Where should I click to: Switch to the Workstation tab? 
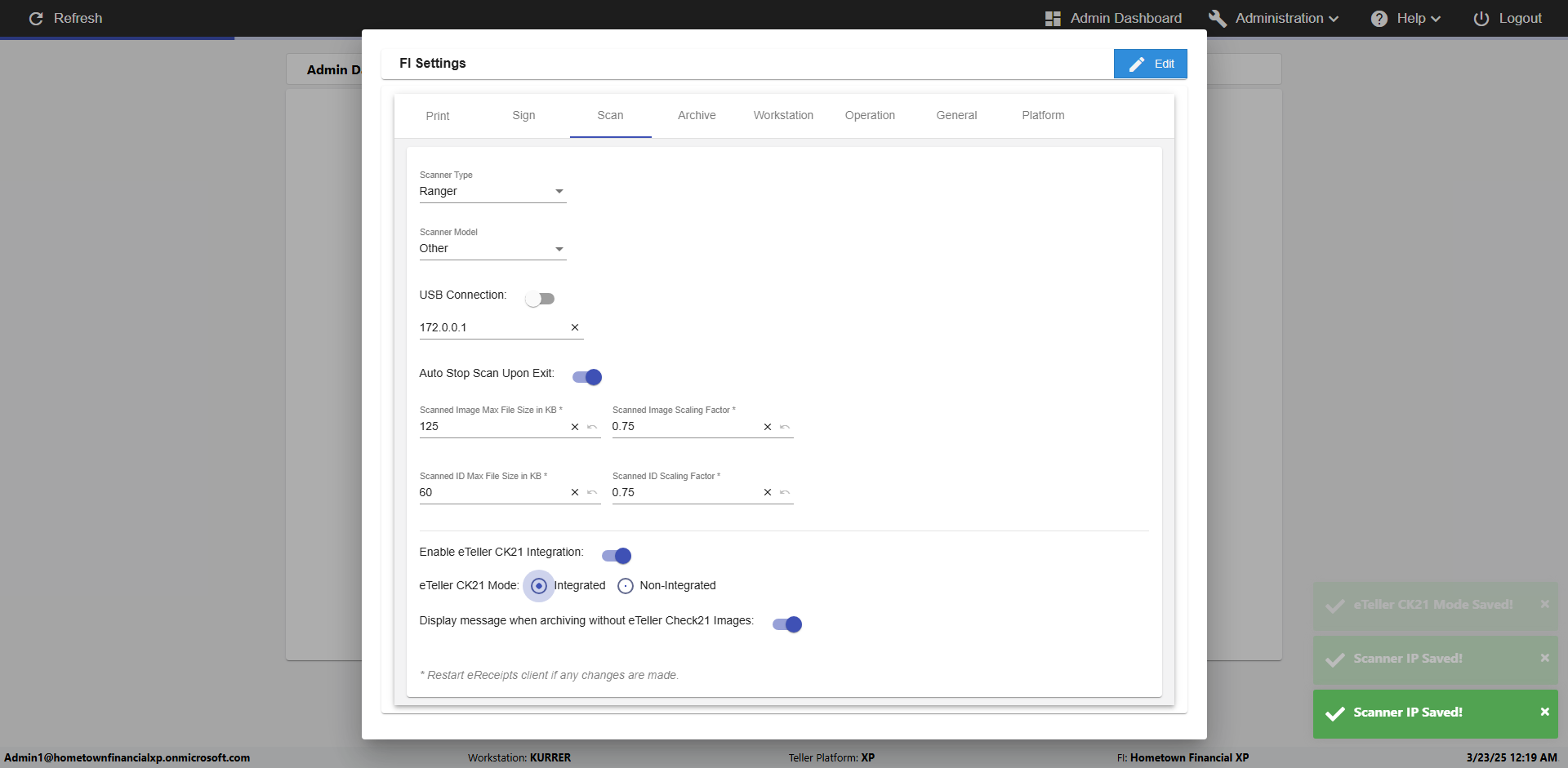point(783,115)
